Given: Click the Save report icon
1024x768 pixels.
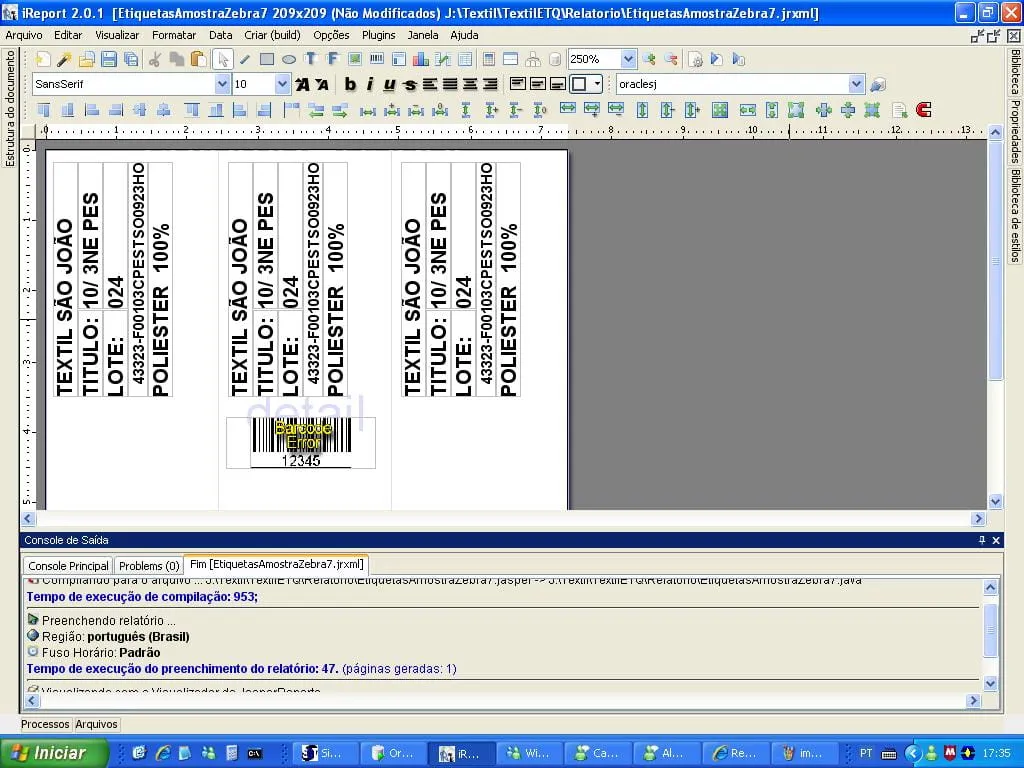Looking at the screenshot, I should [109, 59].
